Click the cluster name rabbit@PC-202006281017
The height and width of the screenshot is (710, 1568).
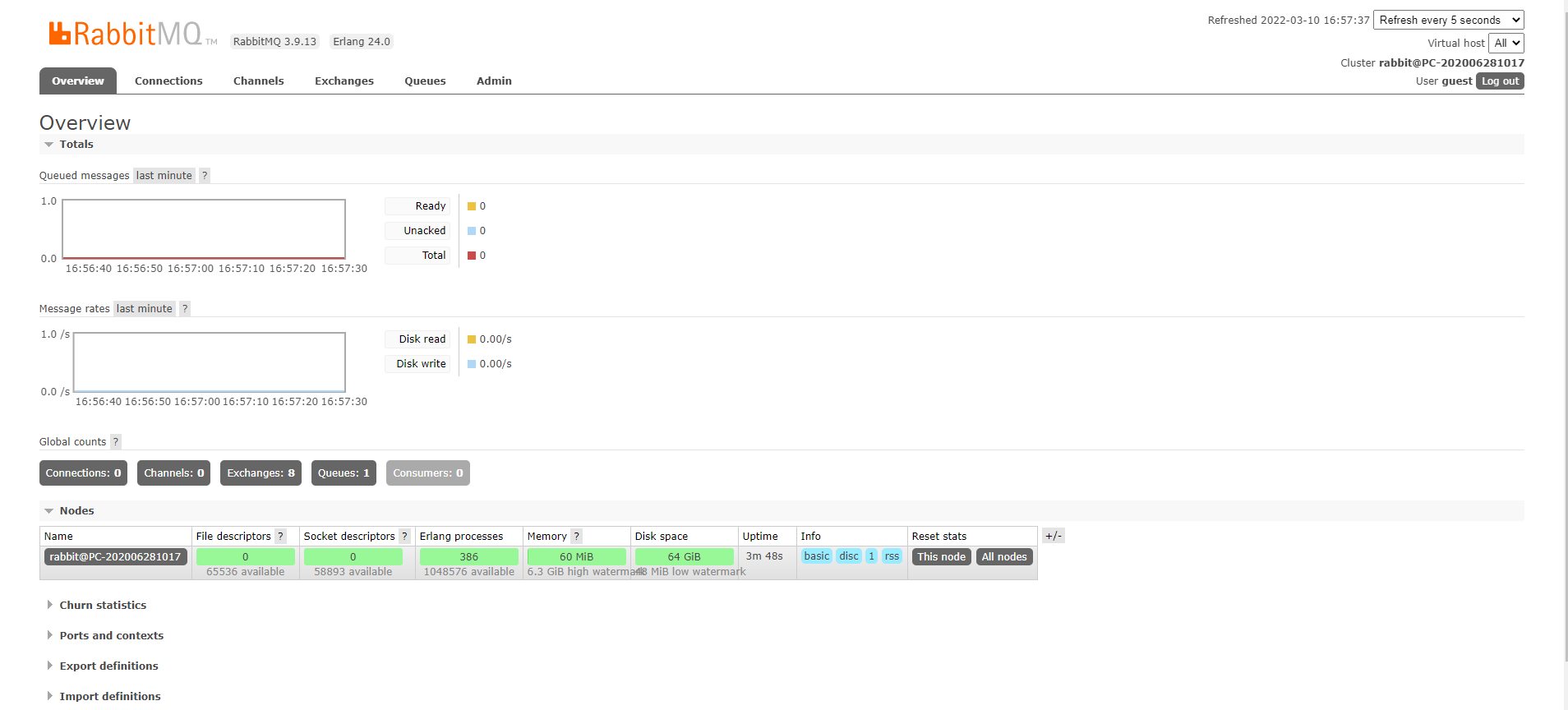coord(1451,62)
